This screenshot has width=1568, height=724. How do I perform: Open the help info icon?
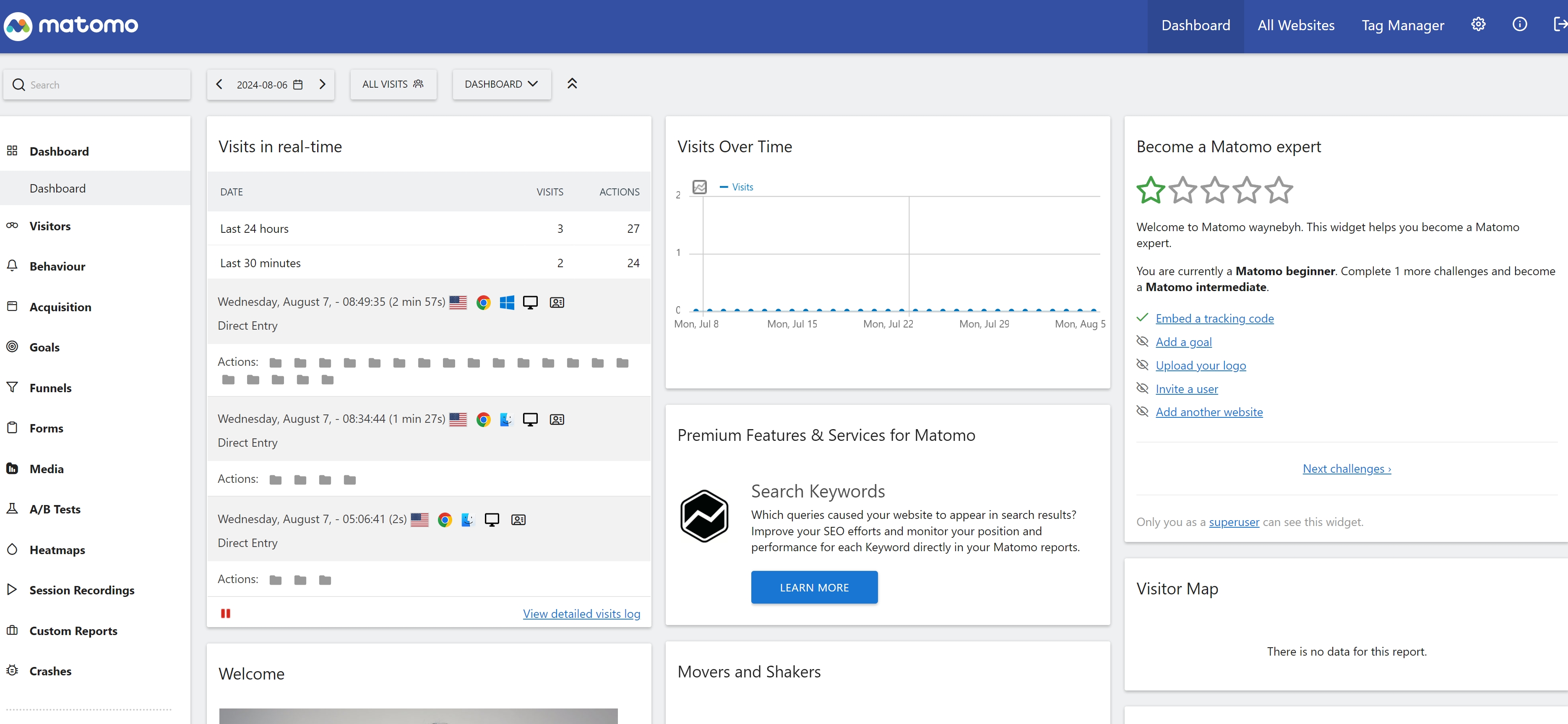coord(1519,25)
